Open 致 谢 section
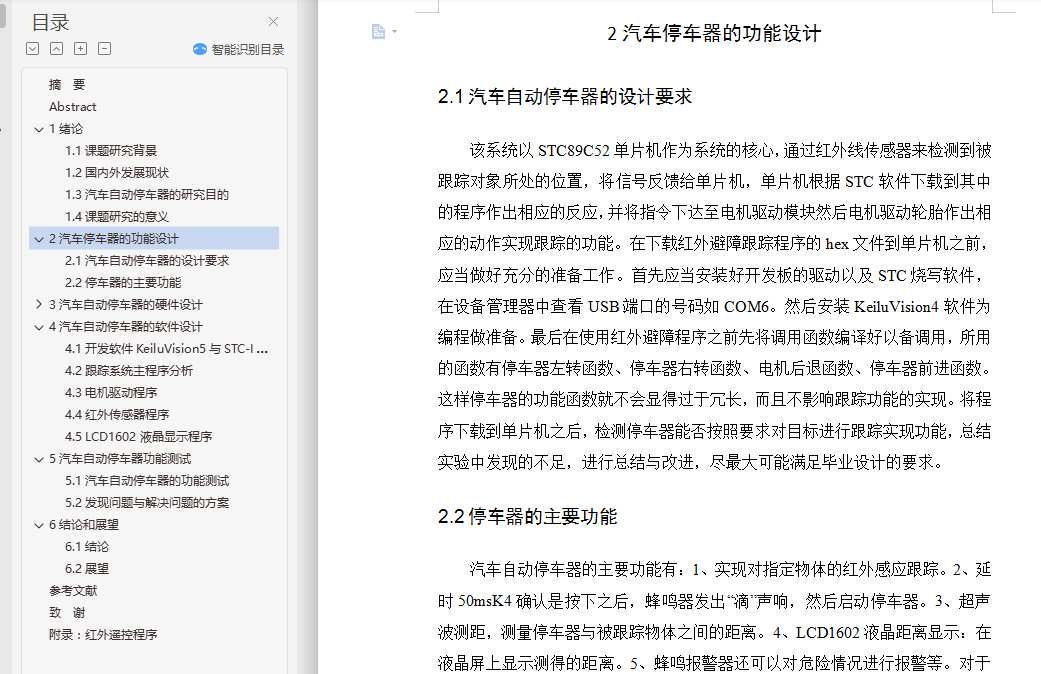Image resolution: width=1041 pixels, height=674 pixels. click(x=67, y=612)
